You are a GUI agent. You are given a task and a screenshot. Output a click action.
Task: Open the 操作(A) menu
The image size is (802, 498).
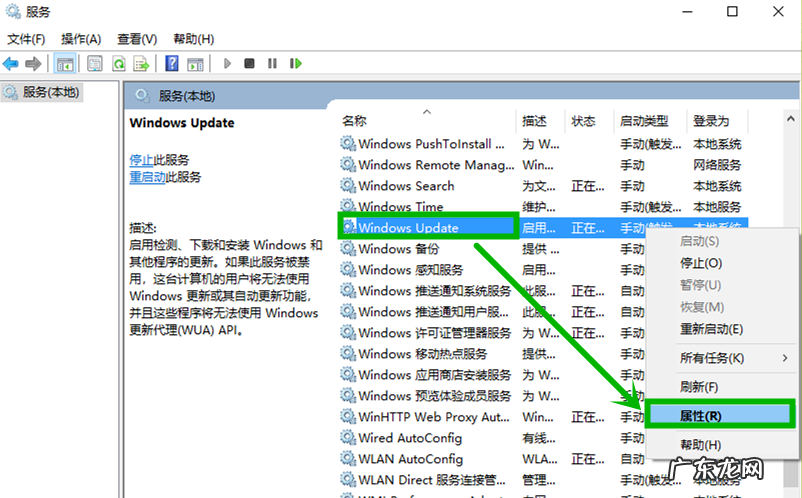[81, 39]
